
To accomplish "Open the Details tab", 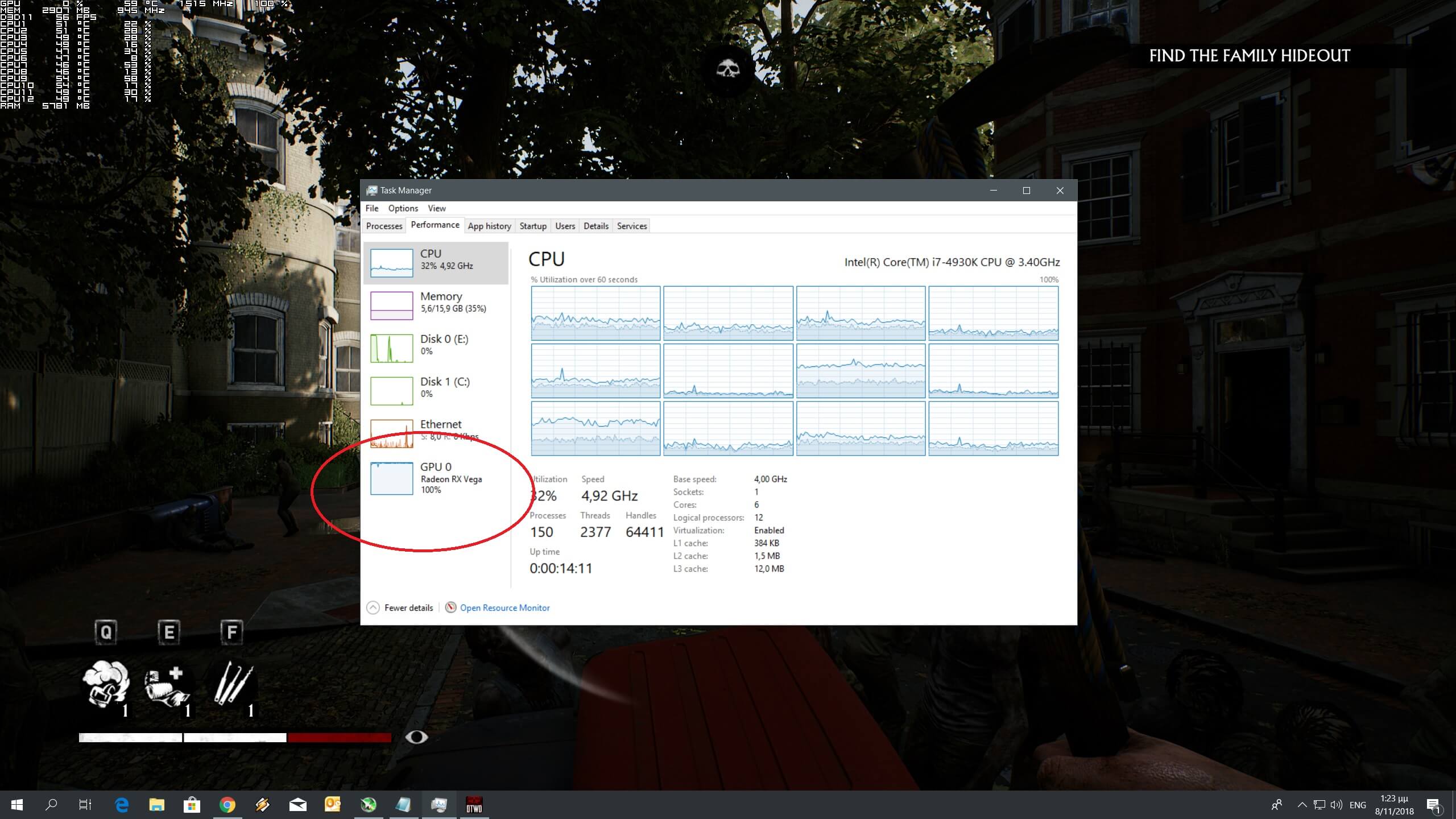I will pyautogui.click(x=595, y=226).
